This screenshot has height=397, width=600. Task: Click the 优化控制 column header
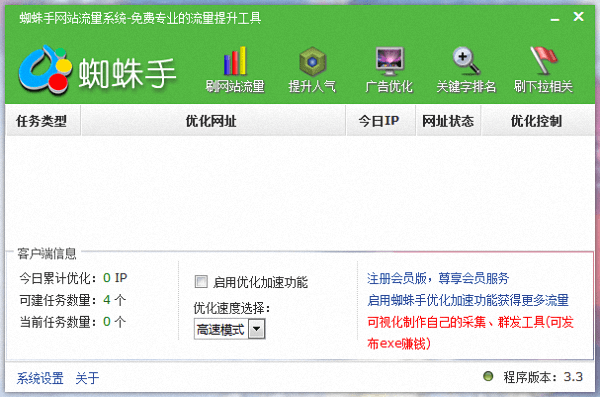(x=537, y=121)
